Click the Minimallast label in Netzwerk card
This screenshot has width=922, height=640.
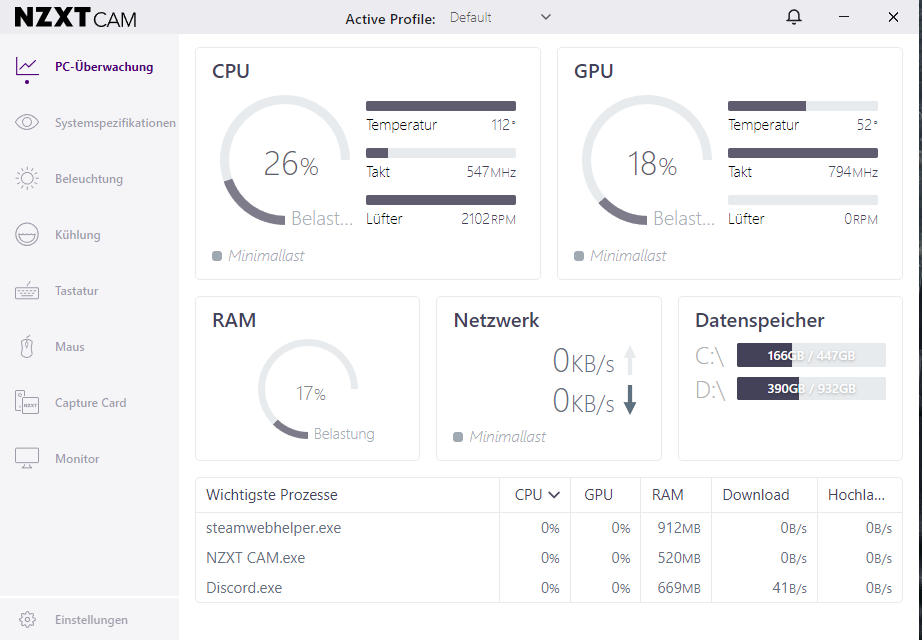[x=507, y=436]
